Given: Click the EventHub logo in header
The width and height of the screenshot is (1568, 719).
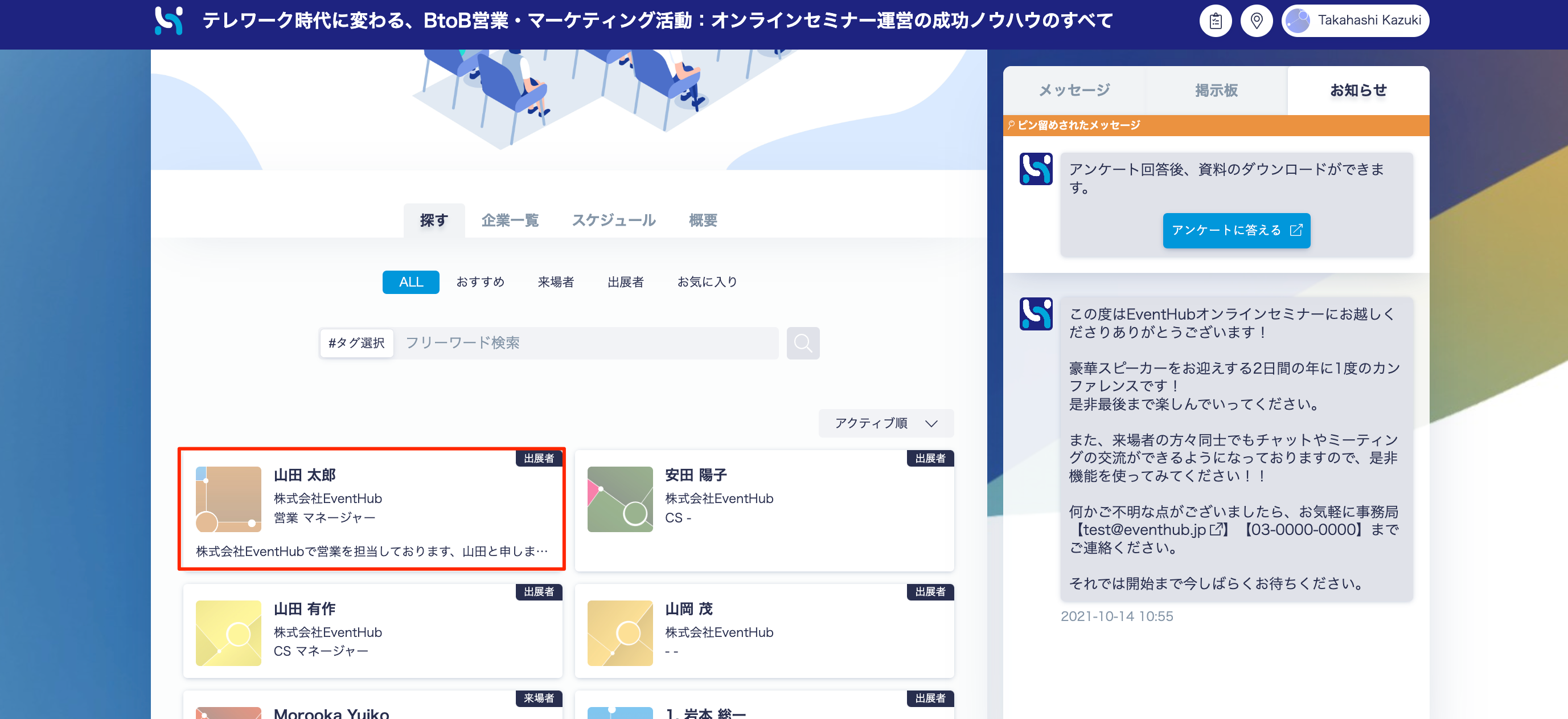Looking at the screenshot, I should click(x=169, y=21).
